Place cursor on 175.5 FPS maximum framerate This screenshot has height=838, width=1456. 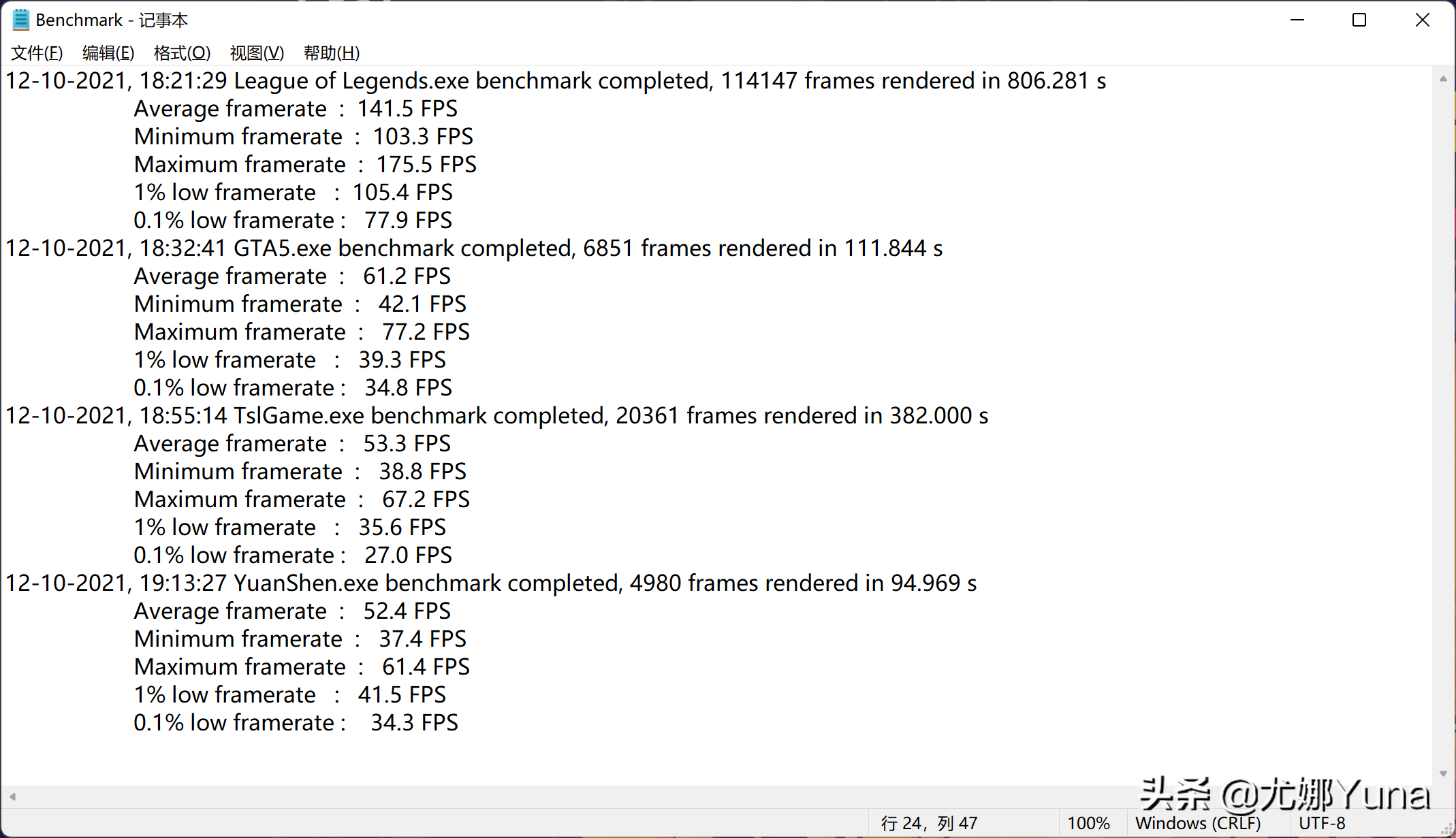tap(426, 165)
